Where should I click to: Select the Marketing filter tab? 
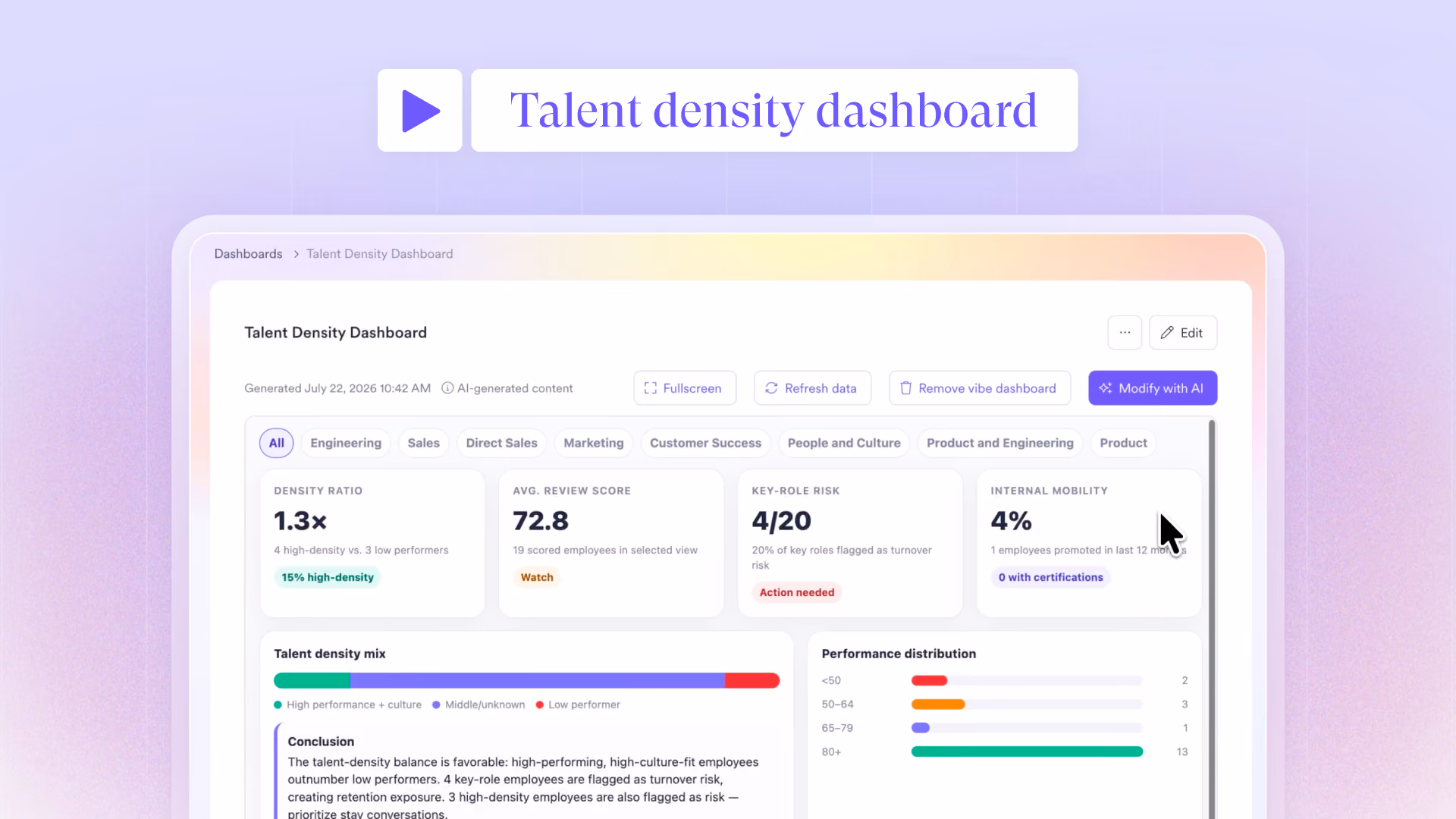point(594,443)
